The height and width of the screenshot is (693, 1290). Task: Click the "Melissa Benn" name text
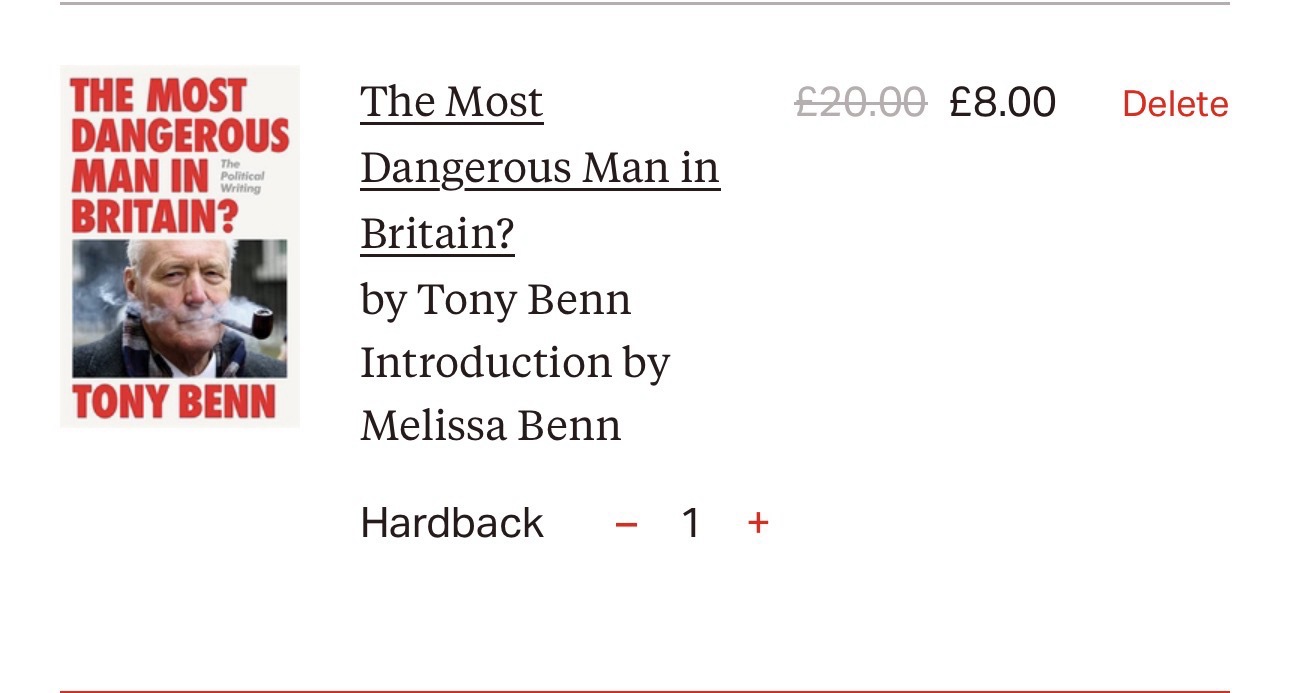click(x=491, y=426)
